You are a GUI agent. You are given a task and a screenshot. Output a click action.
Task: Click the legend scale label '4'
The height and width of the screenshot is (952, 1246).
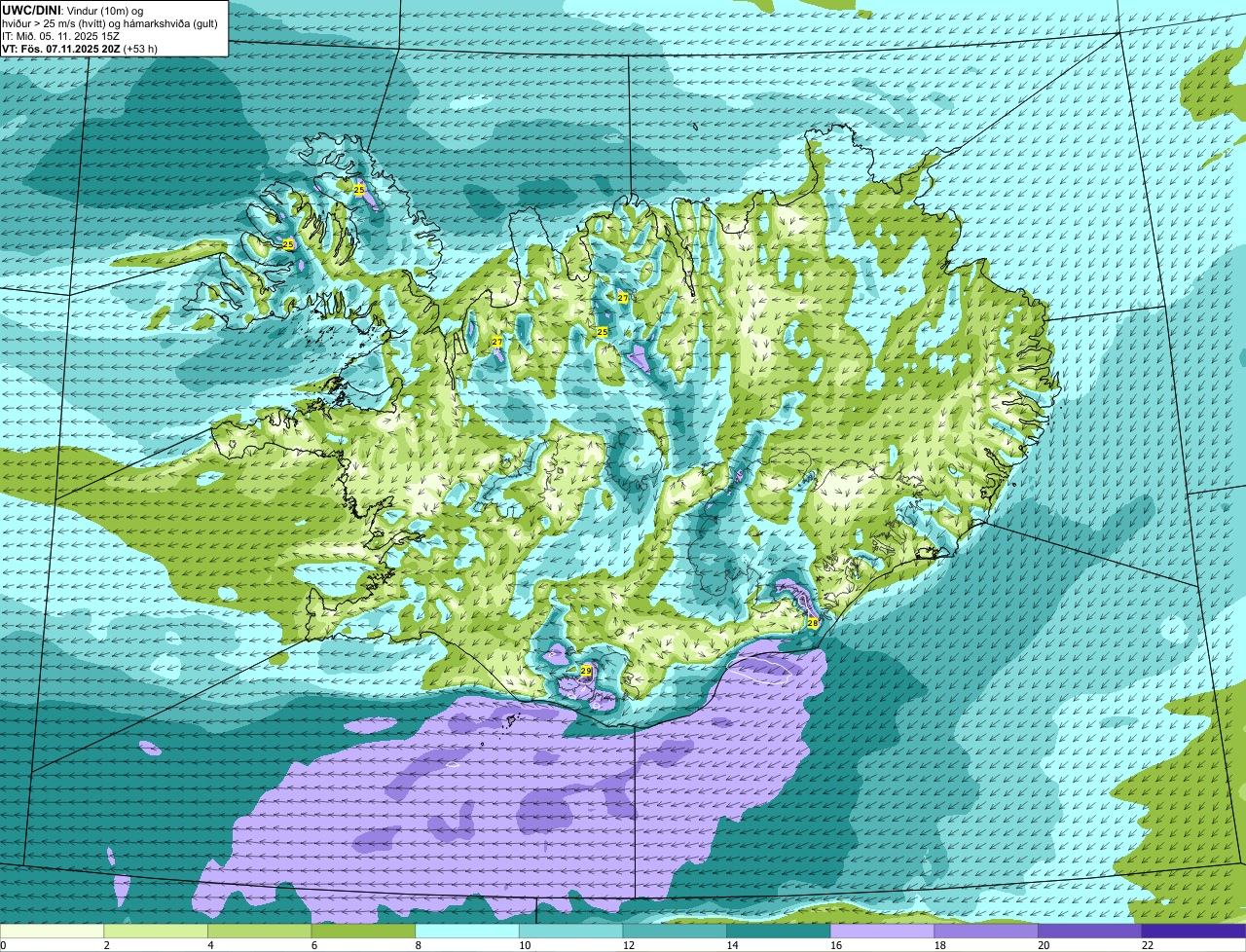click(210, 945)
